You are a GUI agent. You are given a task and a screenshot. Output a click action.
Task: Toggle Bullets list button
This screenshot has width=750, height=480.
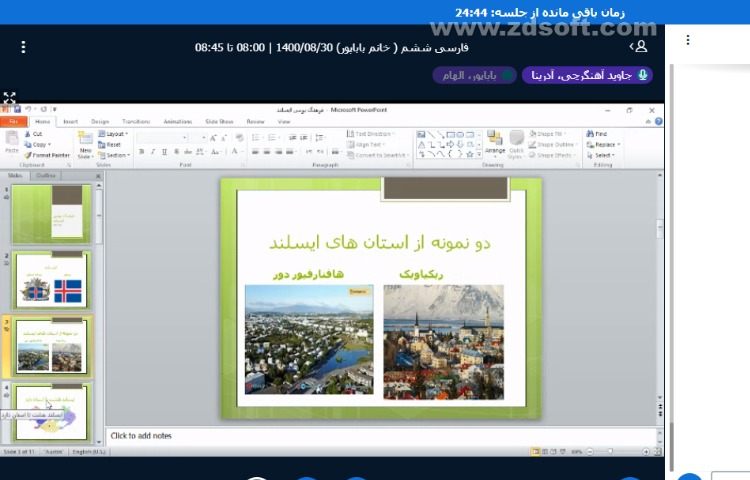[256, 138]
